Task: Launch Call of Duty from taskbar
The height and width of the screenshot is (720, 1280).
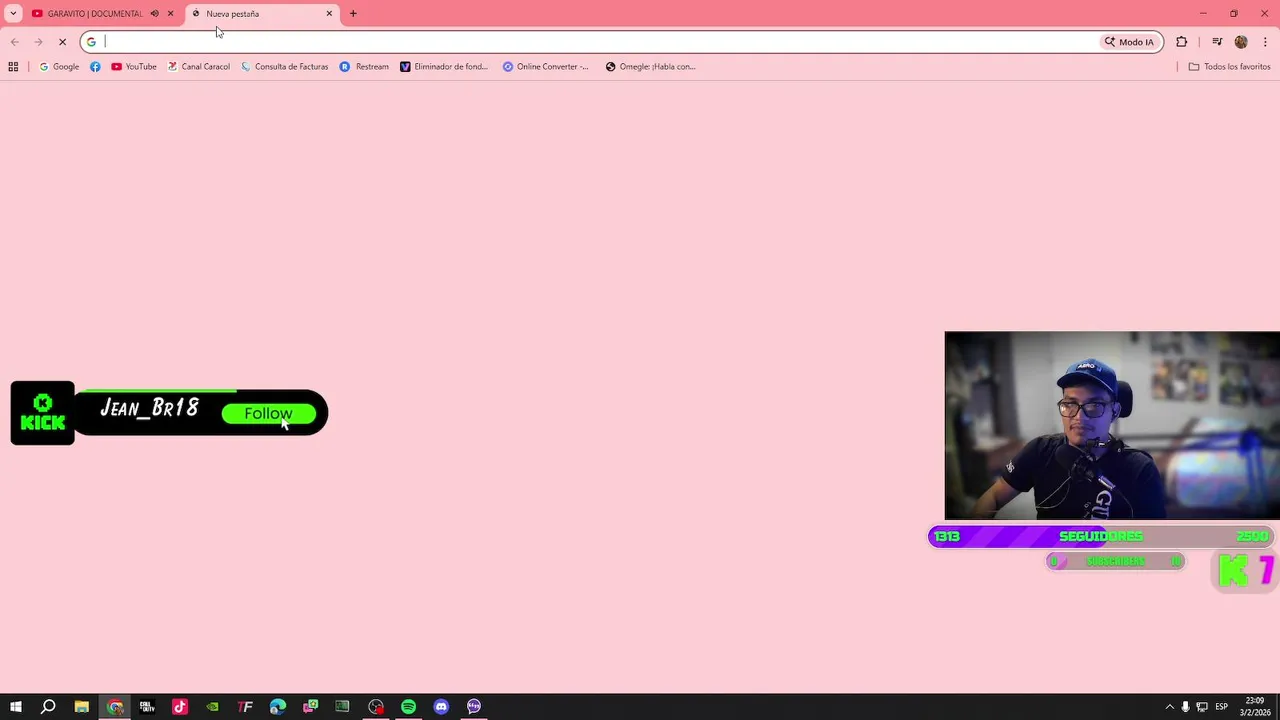Action: point(147,707)
